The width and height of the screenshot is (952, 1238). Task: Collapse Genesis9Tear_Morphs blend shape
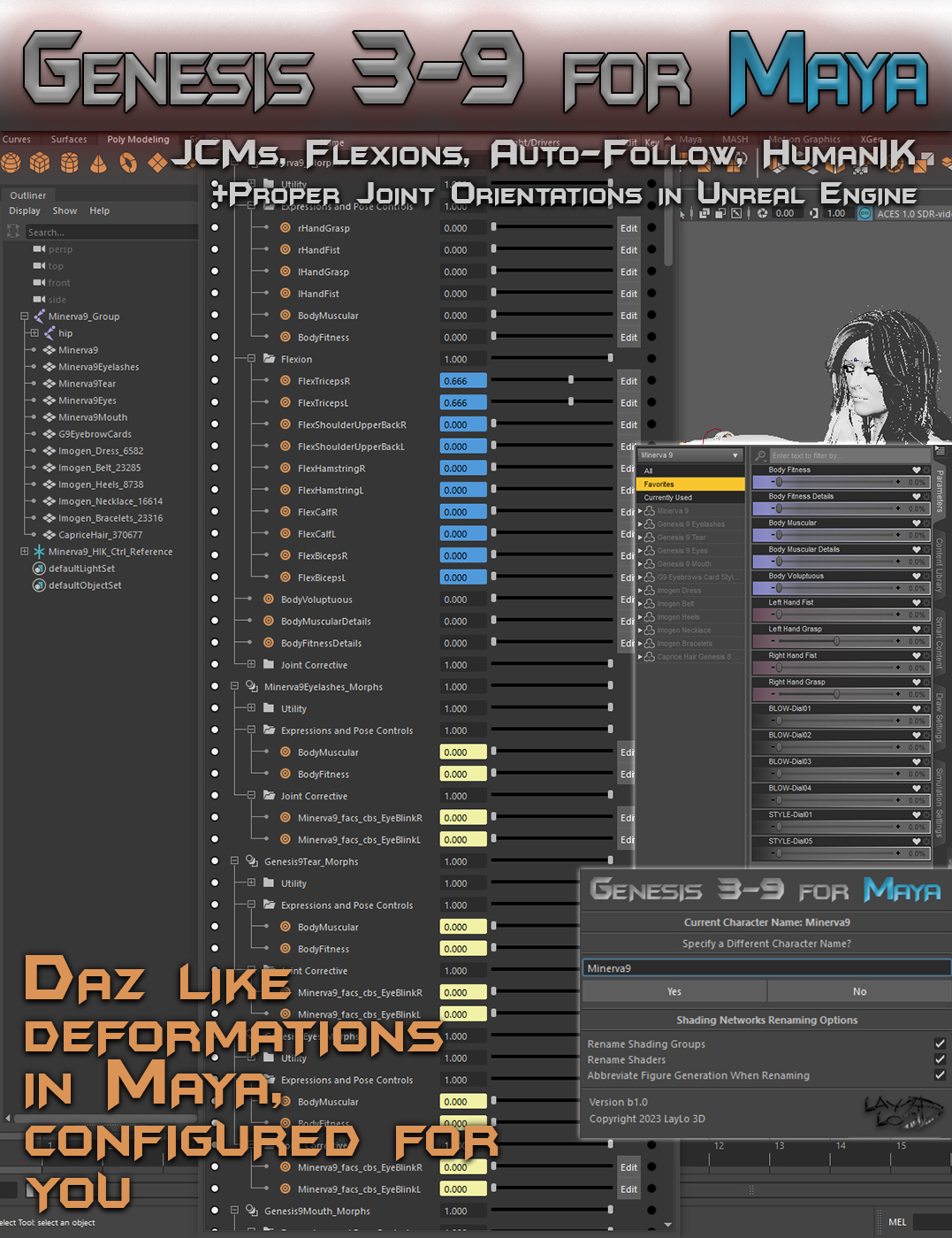(235, 860)
